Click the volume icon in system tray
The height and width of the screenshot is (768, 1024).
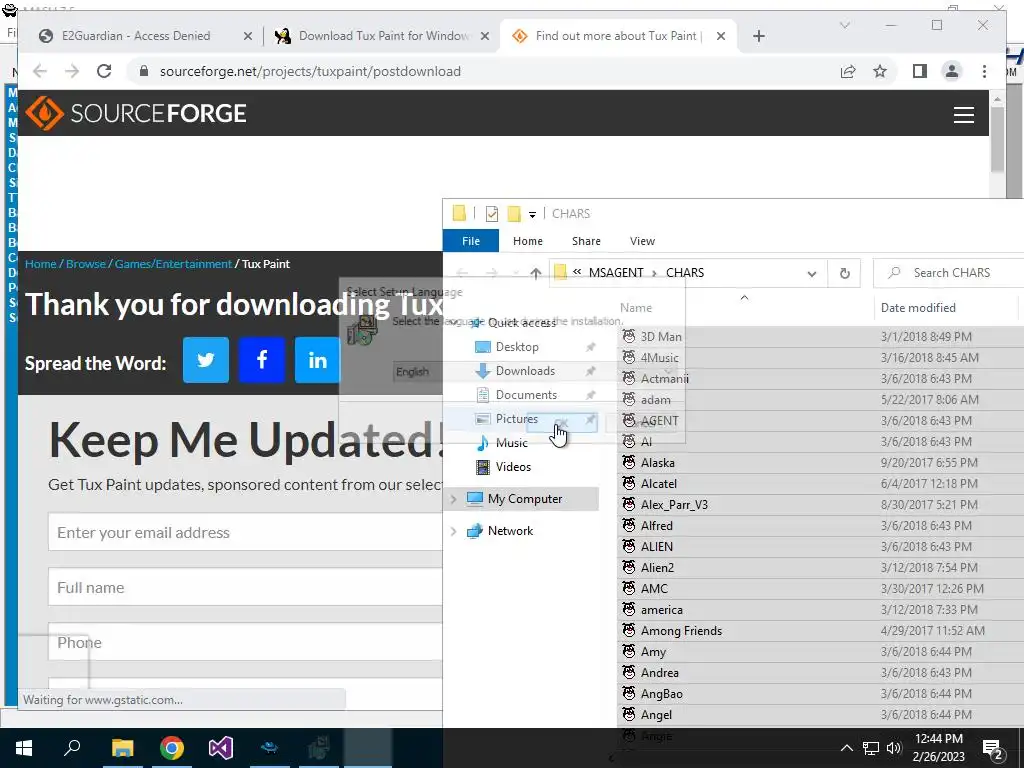tap(894, 748)
